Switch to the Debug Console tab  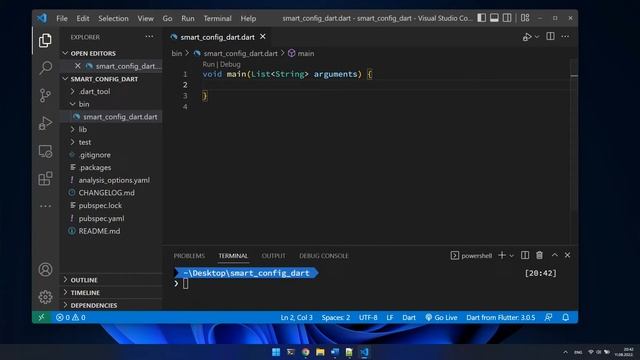click(x=324, y=256)
